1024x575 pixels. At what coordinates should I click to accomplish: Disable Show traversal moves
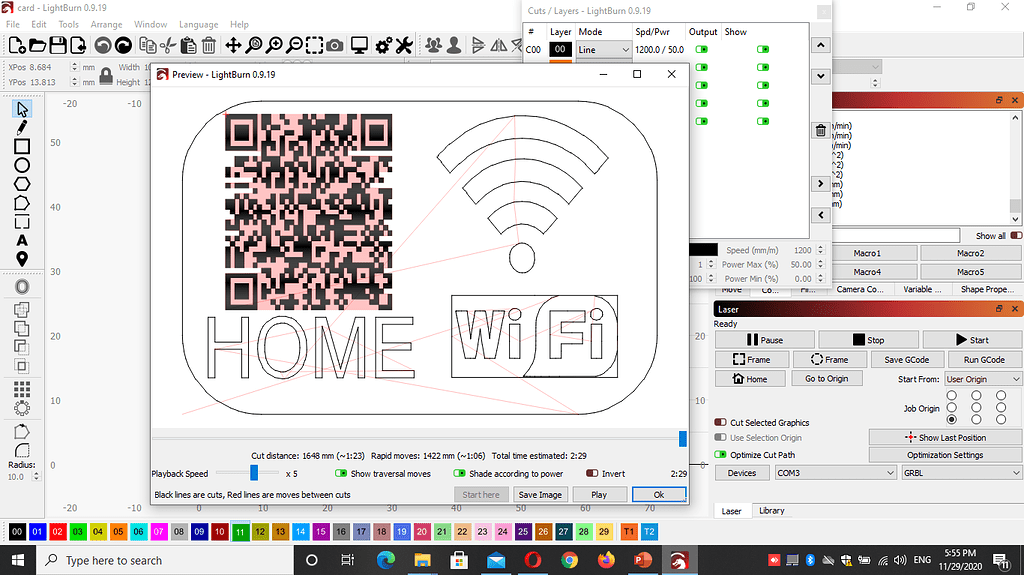point(341,473)
